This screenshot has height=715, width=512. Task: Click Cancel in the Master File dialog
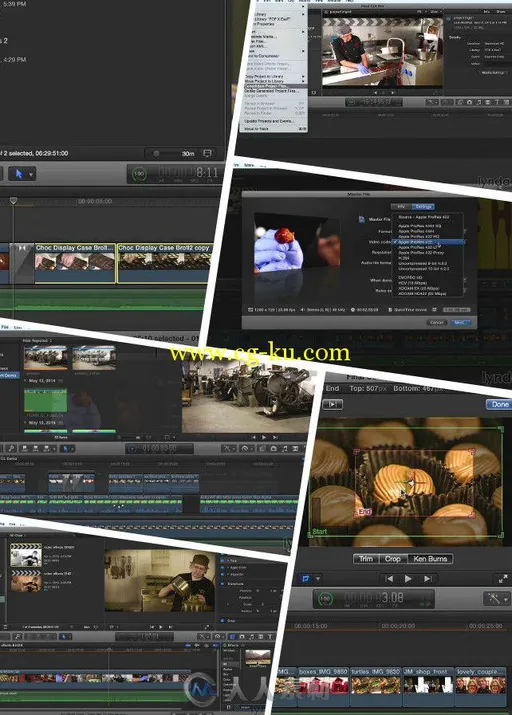[x=436, y=322]
